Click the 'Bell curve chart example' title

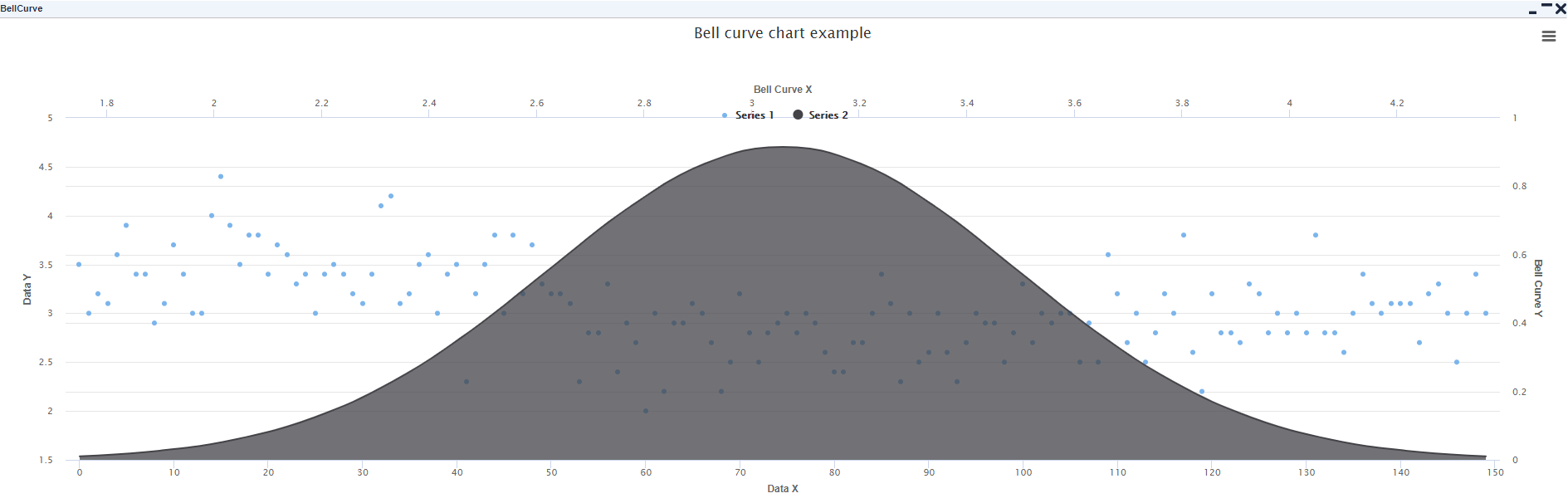click(x=782, y=33)
